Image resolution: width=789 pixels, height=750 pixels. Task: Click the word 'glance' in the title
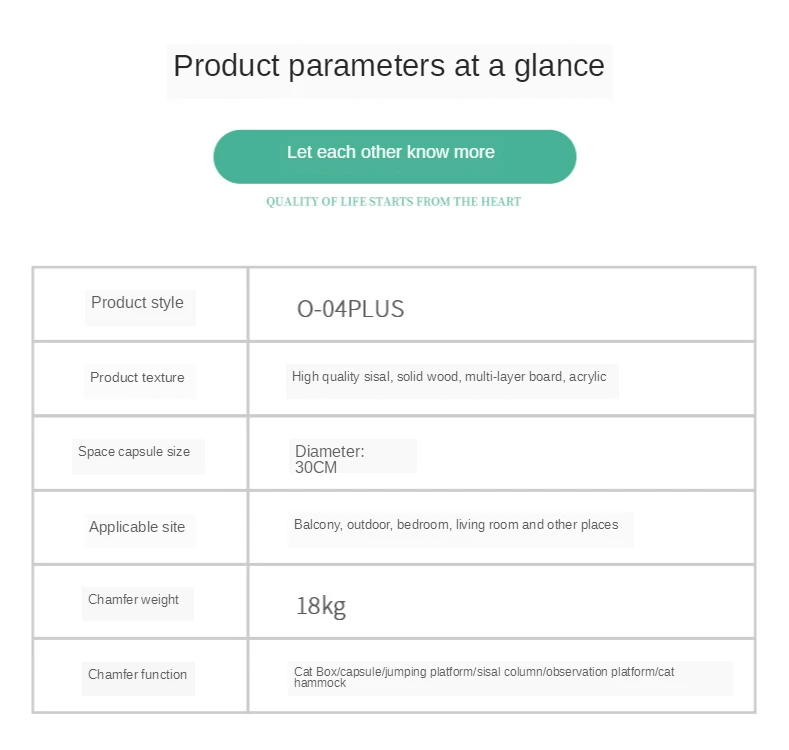click(x=559, y=67)
